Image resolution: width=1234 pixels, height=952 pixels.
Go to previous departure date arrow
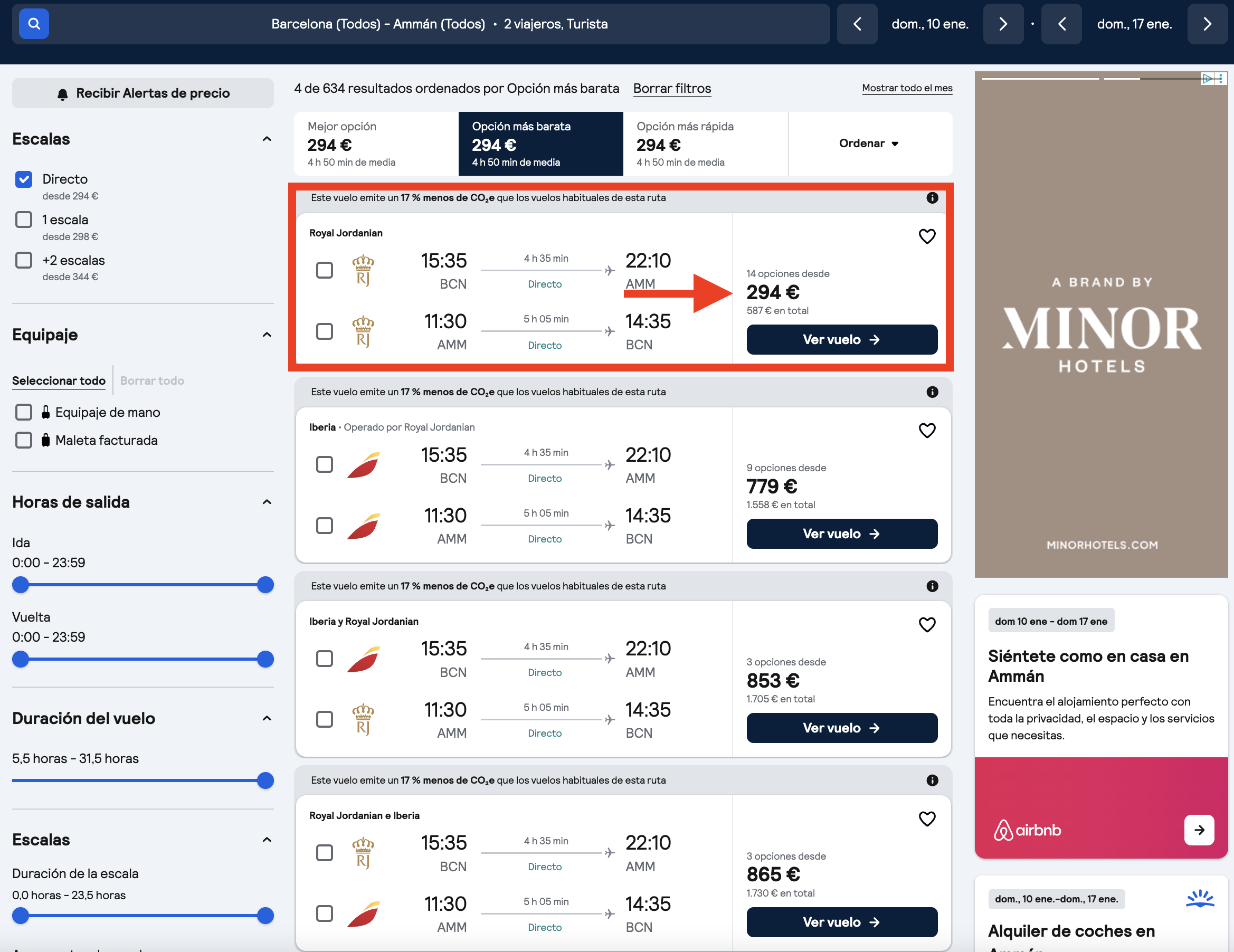point(857,24)
